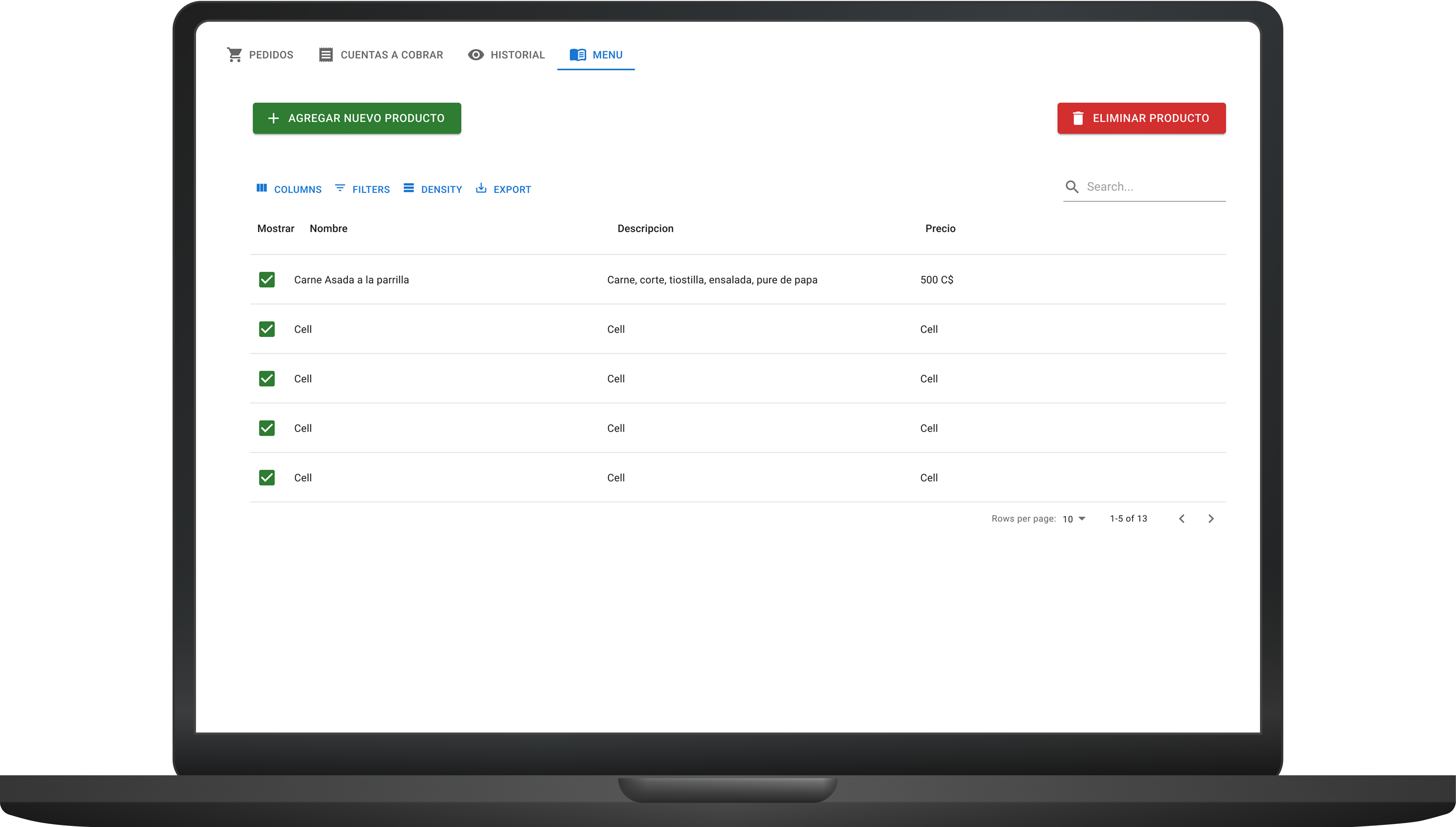Open the Rows per page dropdown
The width and height of the screenshot is (1456, 827).
pyautogui.click(x=1074, y=519)
